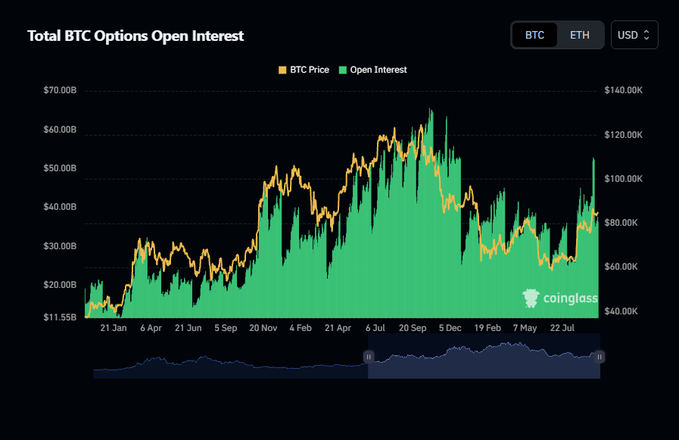Click the $80.00K right axis label

[x=621, y=223]
